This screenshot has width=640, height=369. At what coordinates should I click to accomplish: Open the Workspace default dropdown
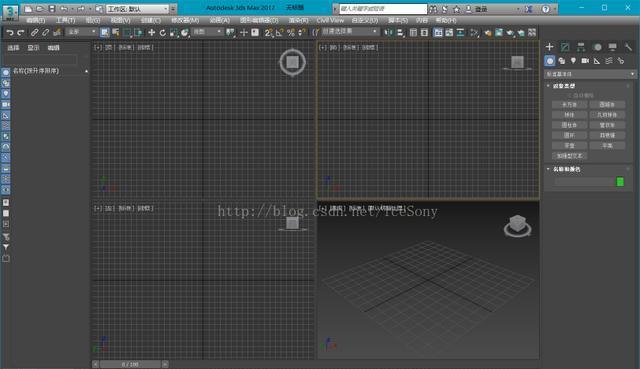click(138, 9)
